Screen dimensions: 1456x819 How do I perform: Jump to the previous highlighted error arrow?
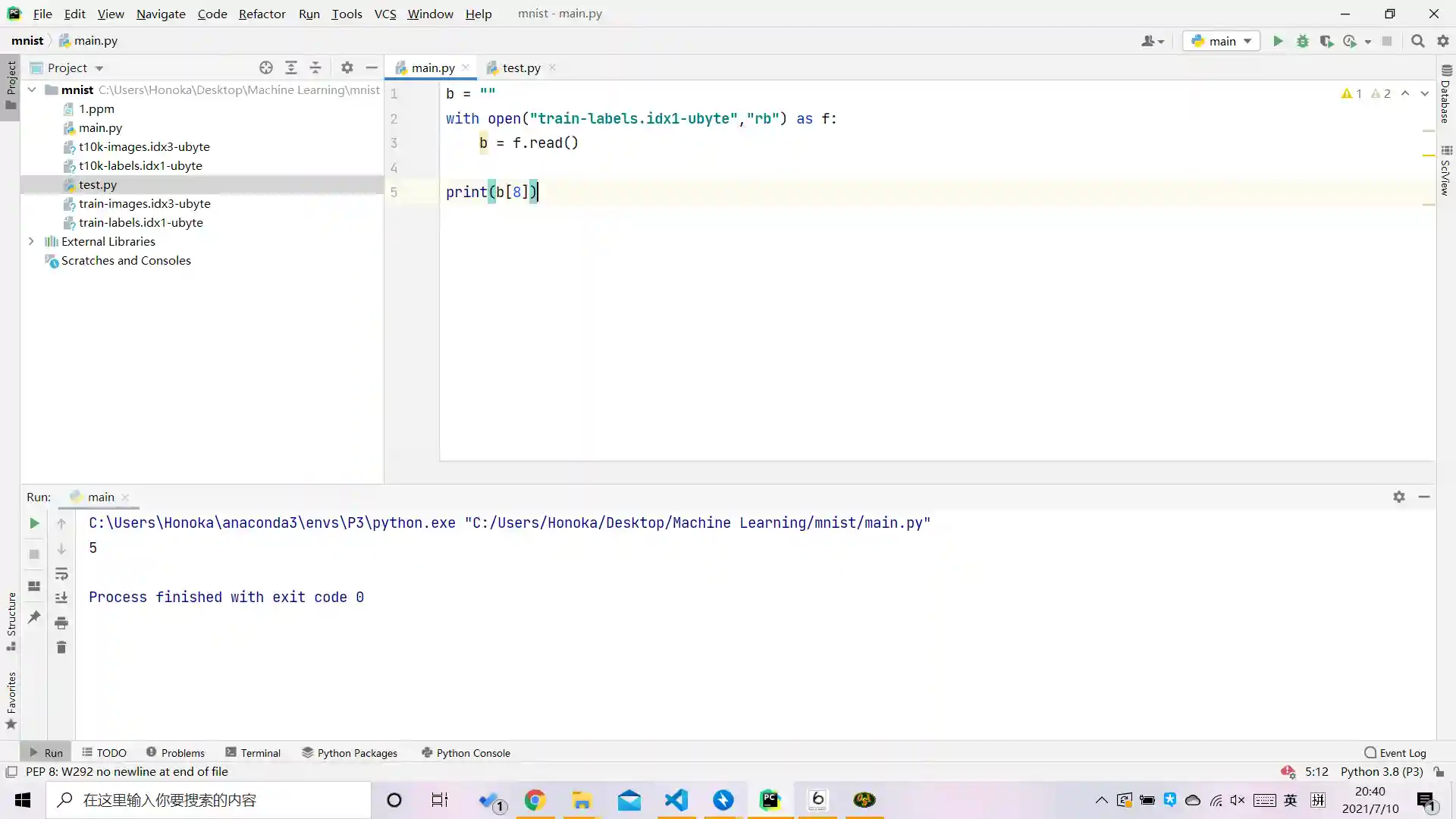coord(1405,93)
